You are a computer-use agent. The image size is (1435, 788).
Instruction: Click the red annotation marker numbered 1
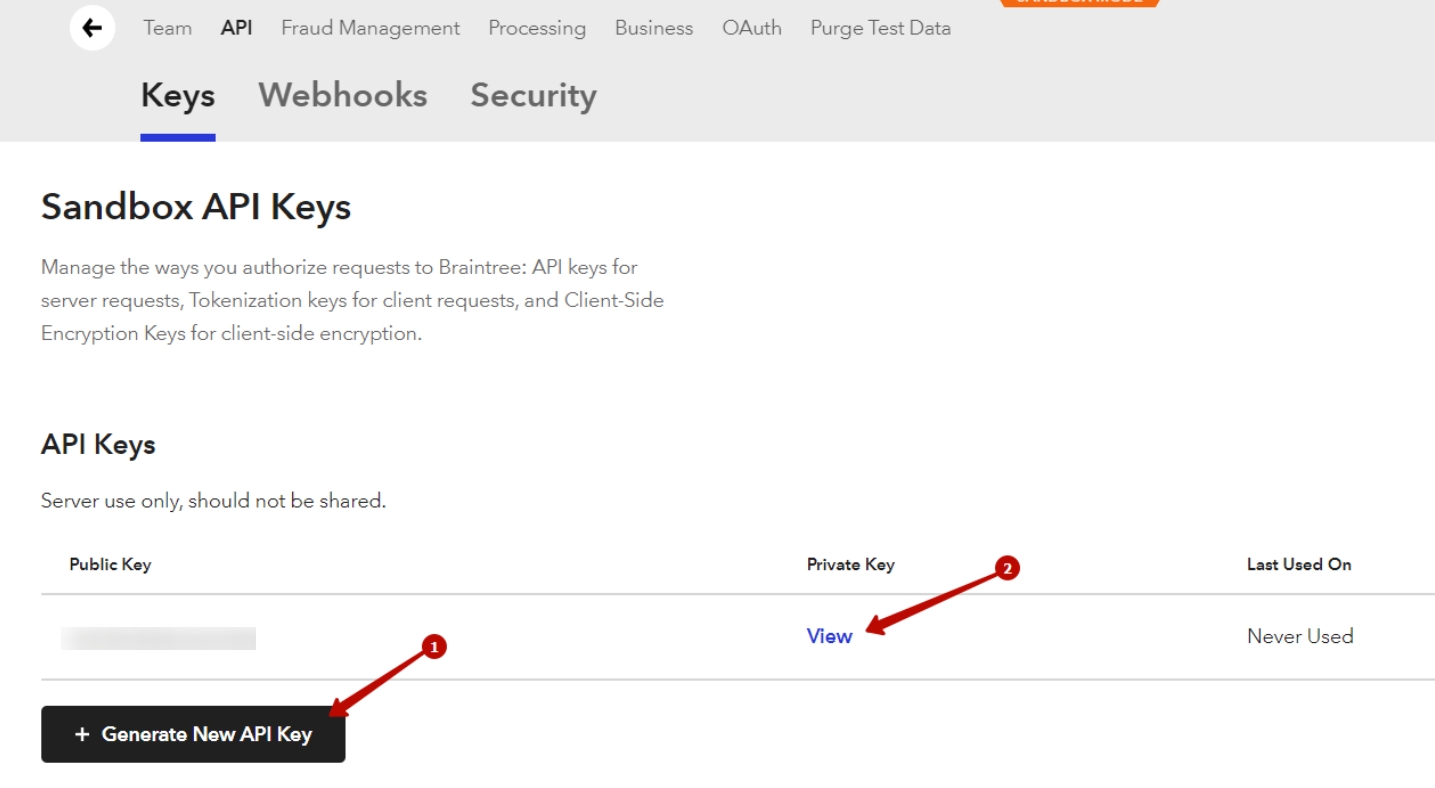click(433, 648)
